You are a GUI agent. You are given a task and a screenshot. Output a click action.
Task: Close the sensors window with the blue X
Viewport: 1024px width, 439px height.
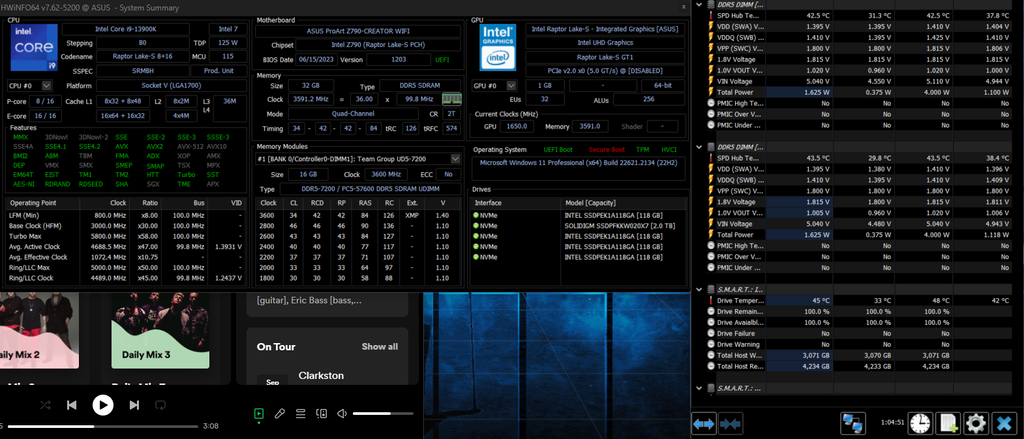pos(1004,423)
